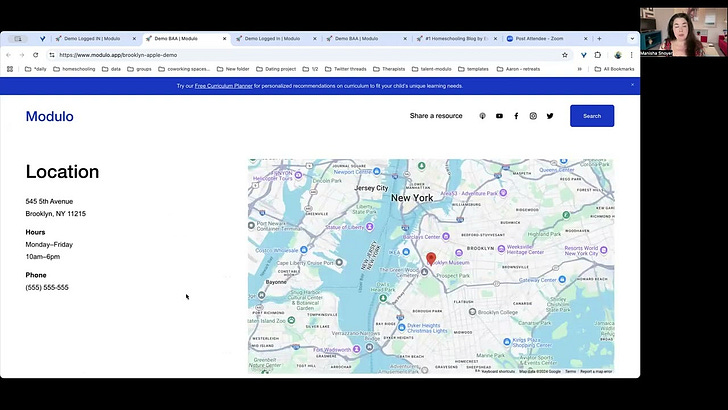Open the data bookmarks folder
Image resolution: width=728 pixels, height=410 pixels.
111,69
